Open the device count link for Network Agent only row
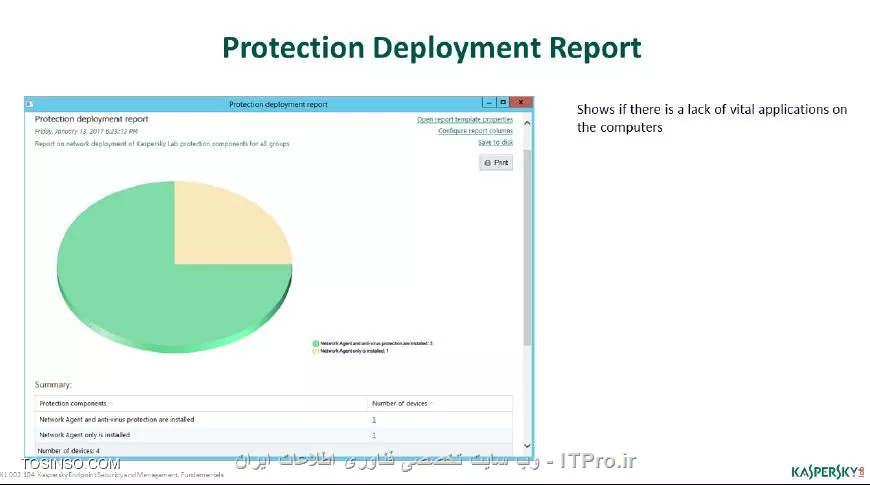870x485 pixels. pos(374,435)
